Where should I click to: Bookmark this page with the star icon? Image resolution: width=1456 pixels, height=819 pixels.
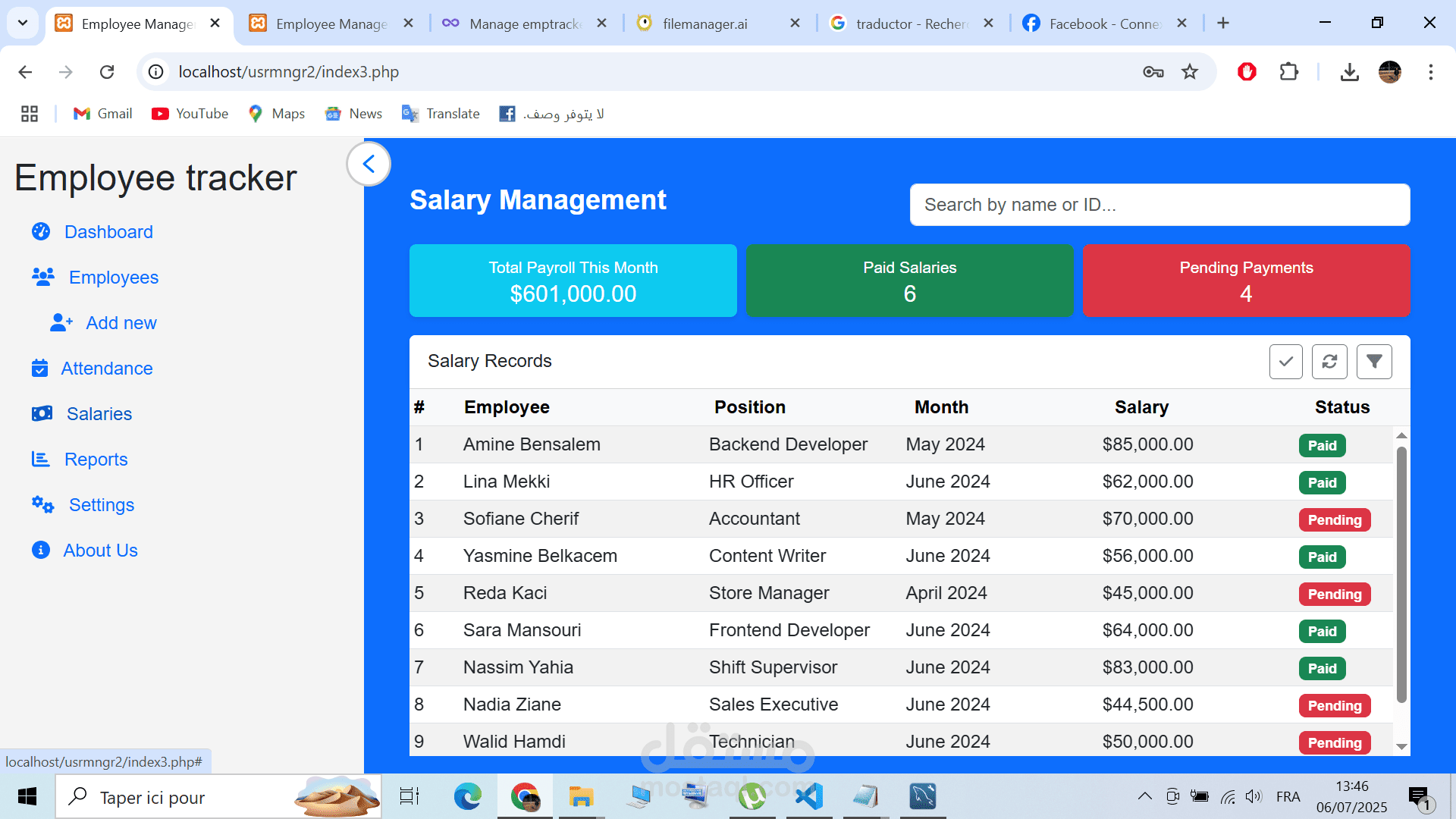pyautogui.click(x=1189, y=72)
